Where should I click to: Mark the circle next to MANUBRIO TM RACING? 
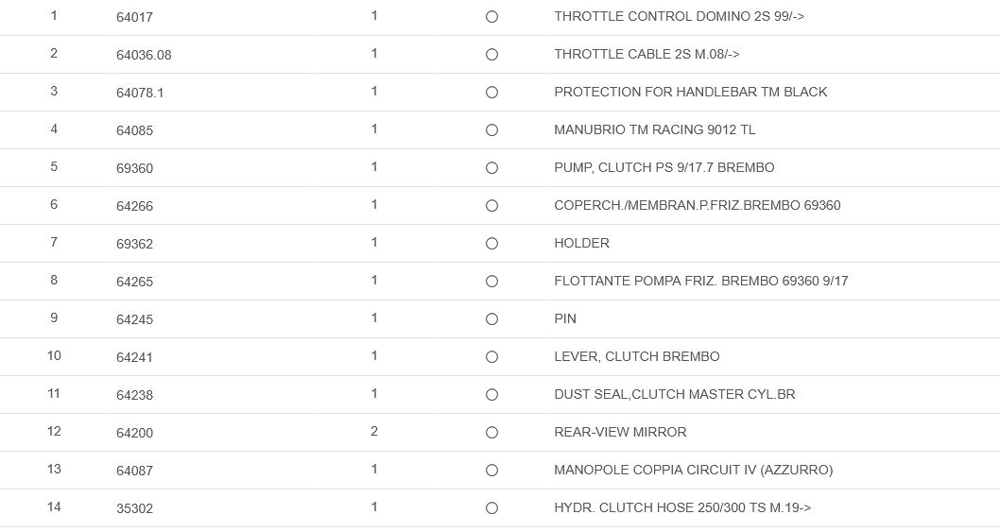click(491, 130)
